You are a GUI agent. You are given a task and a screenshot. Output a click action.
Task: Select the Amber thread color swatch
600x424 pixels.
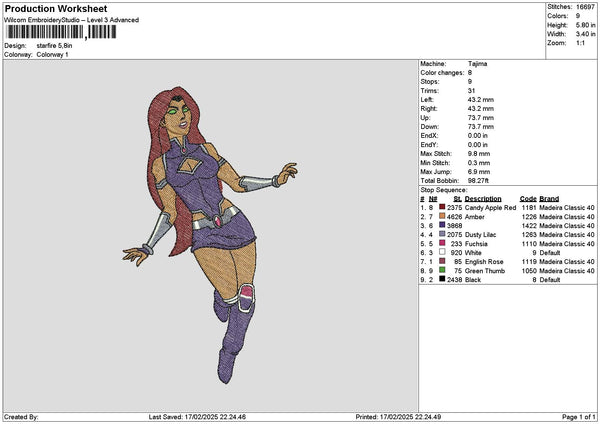440,216
